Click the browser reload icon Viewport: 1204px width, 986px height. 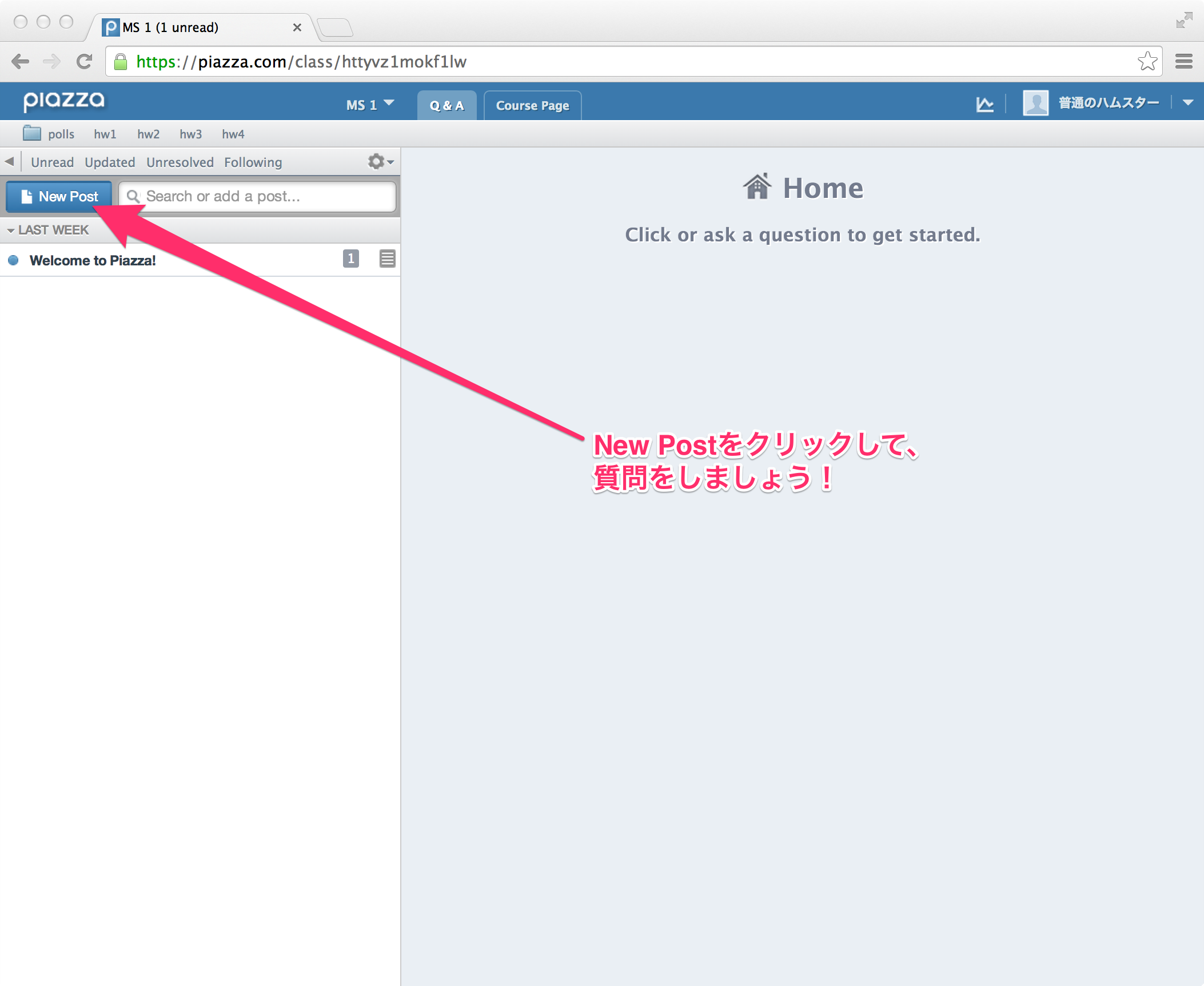click(85, 61)
